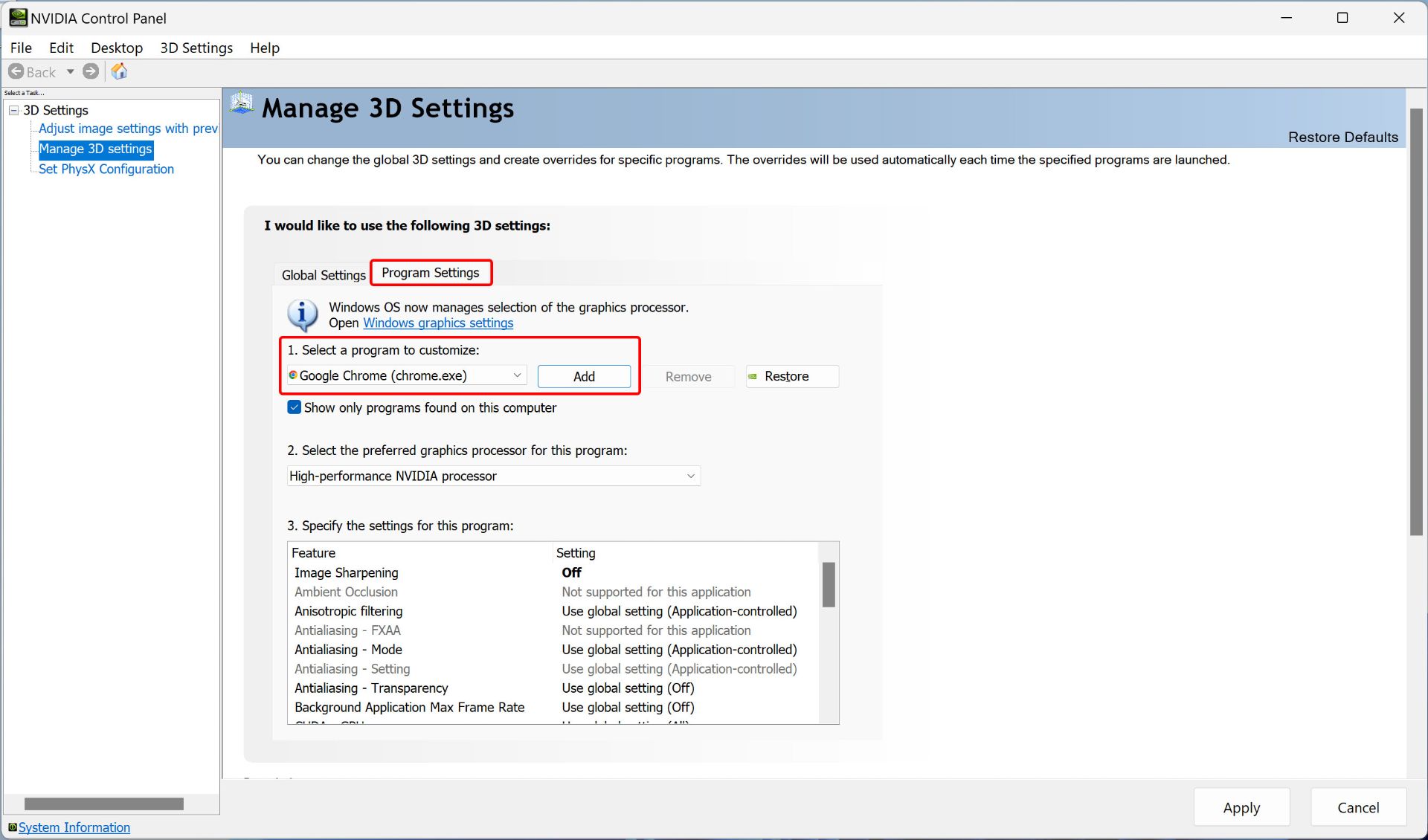This screenshot has height=840, width=1428.
Task: Click the green dot icon next to Chrome
Action: pos(293,375)
